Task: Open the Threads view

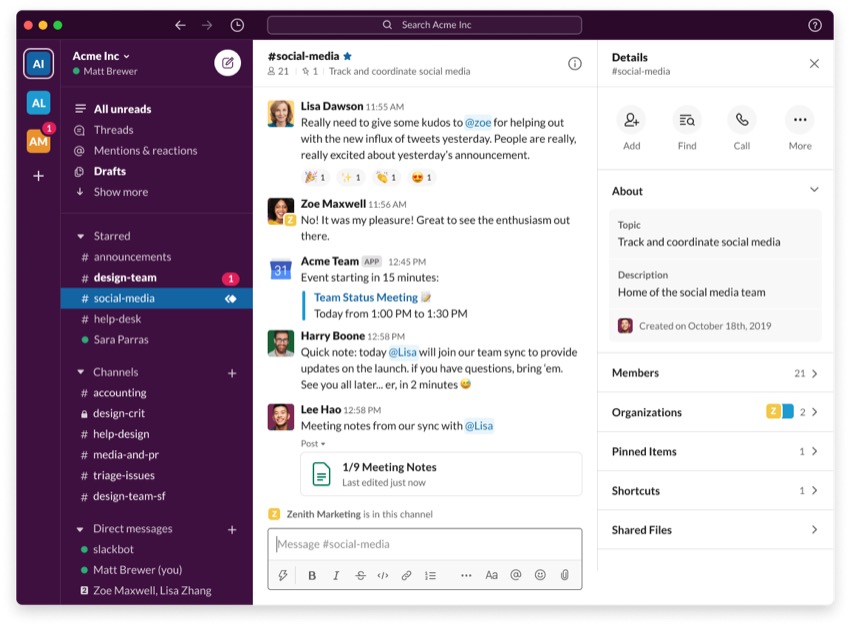Action: pyautogui.click(x=113, y=129)
